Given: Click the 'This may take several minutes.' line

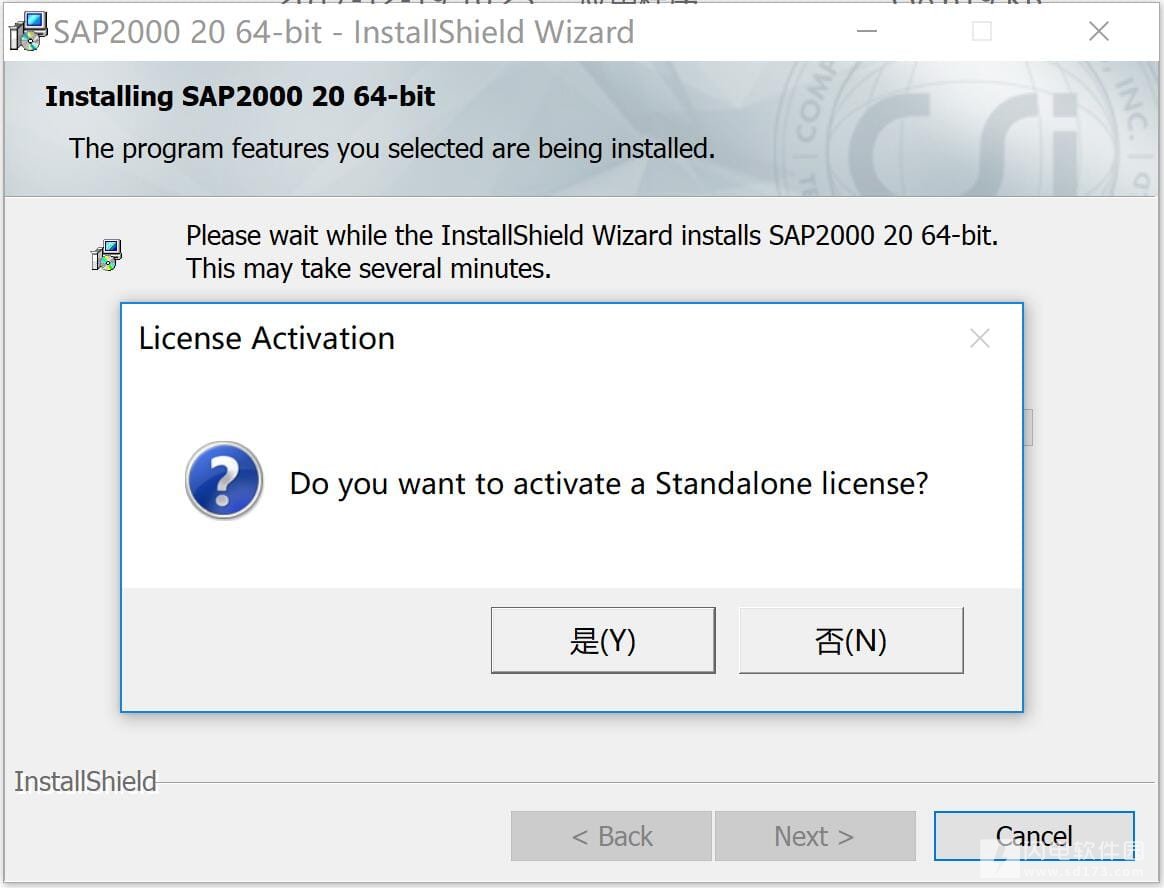Looking at the screenshot, I should click(x=368, y=269).
